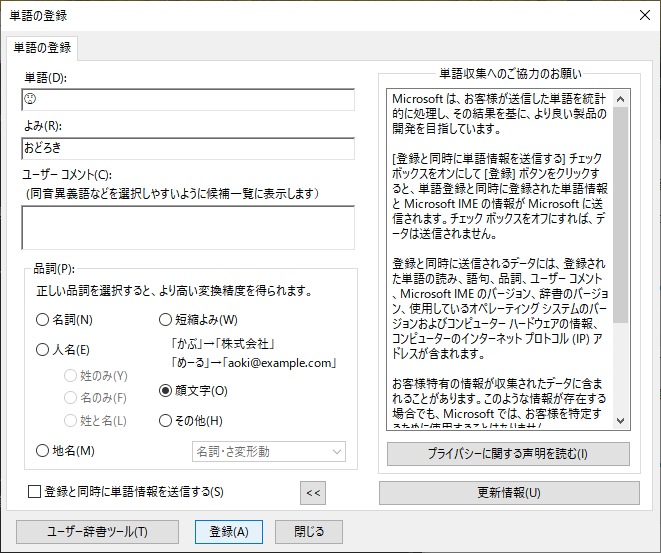This screenshot has height=553, width=661.
Task: Click the 正しい品詞を選択すると hint text
Action: tap(174, 291)
